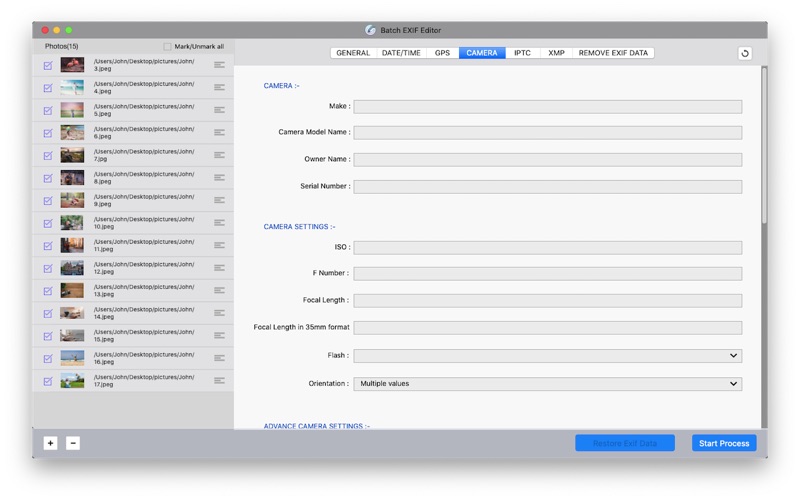Screen dimensions: 800x500
Task: Switch to the DATE/TIME tab
Action: (401, 53)
